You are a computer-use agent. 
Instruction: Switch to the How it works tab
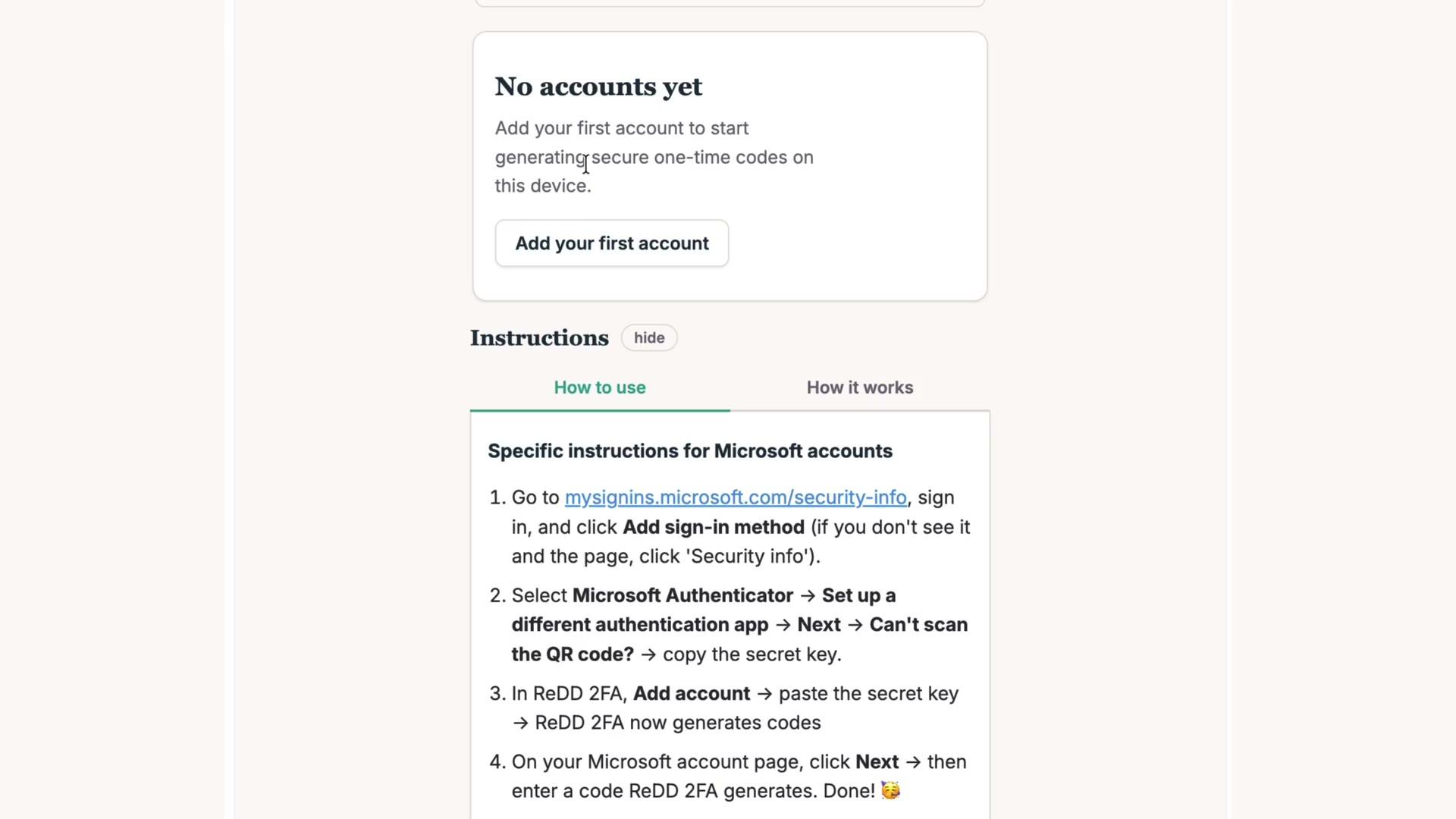pyautogui.click(x=860, y=388)
